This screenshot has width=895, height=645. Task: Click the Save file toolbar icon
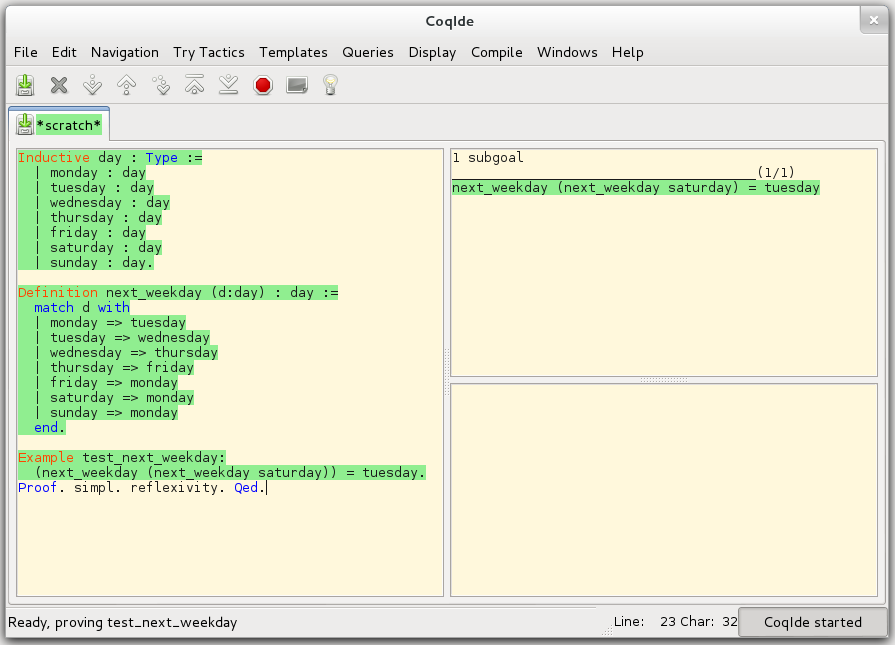[25, 86]
